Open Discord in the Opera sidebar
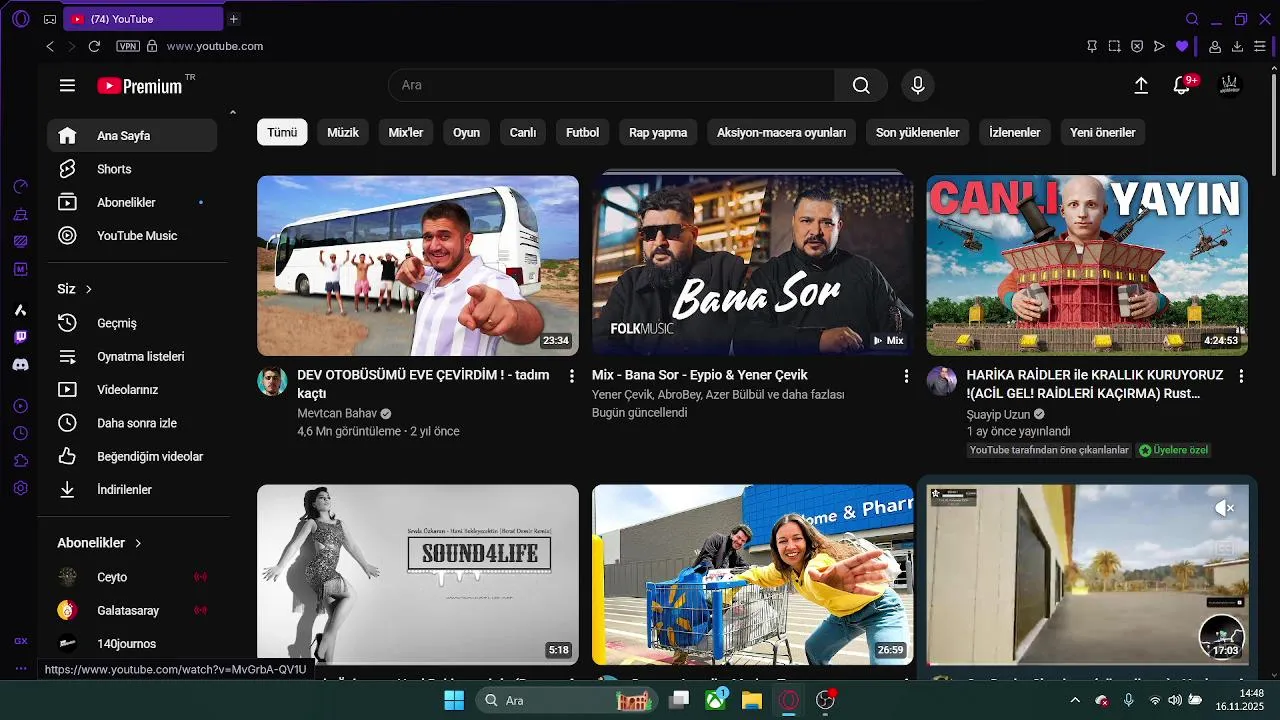 [21, 364]
